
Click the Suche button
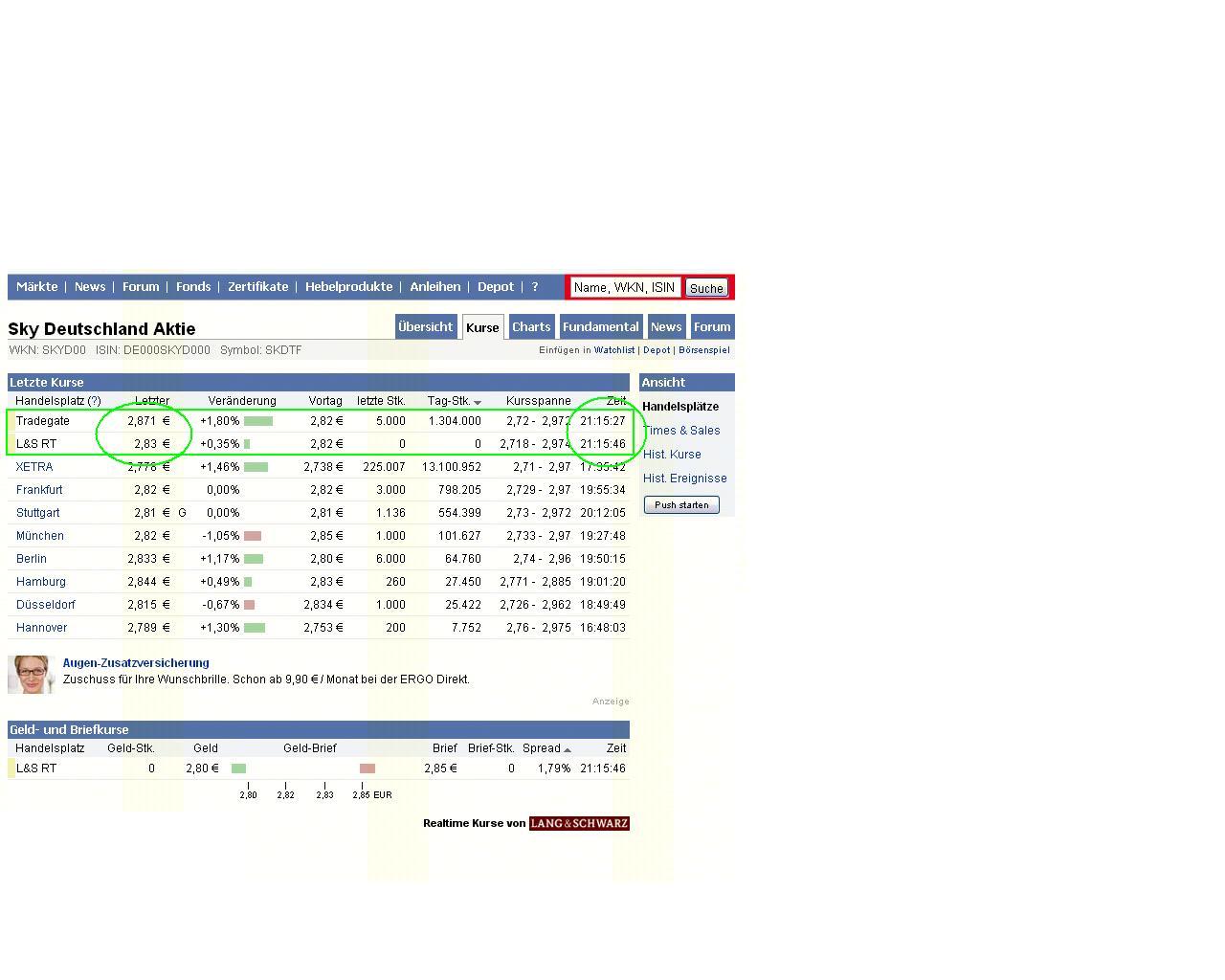point(706,288)
